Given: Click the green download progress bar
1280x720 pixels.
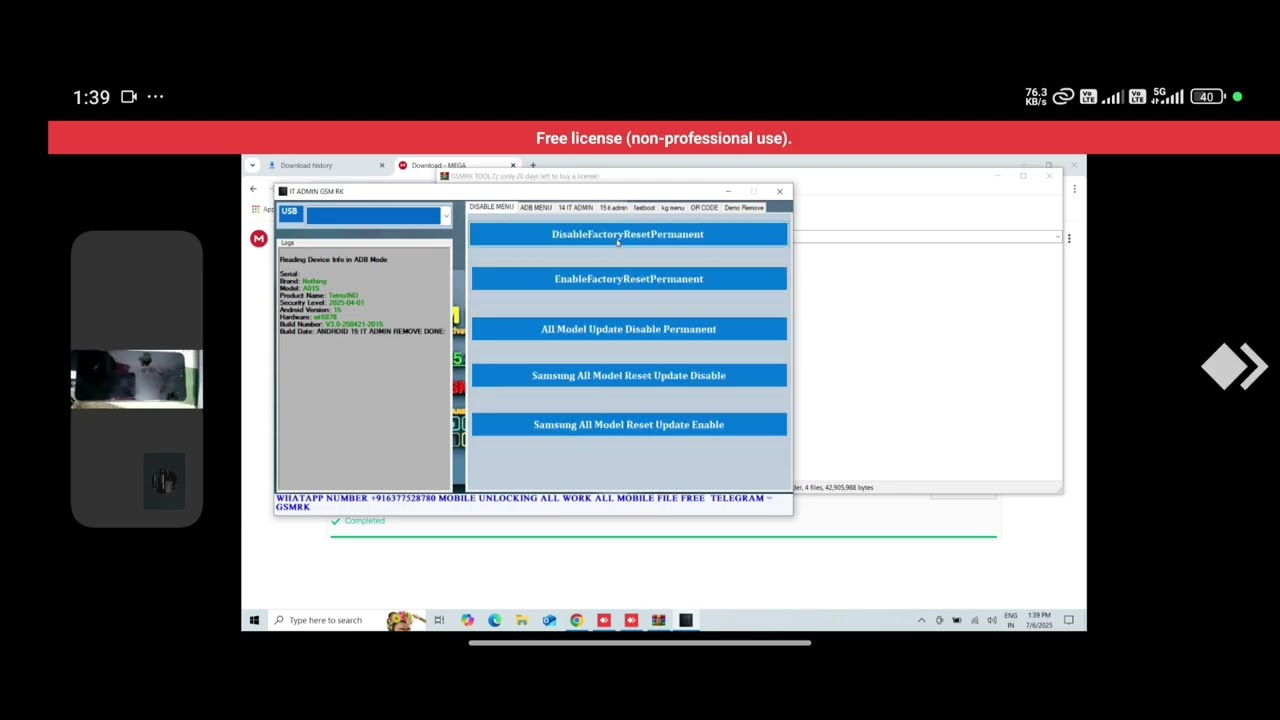Looking at the screenshot, I should point(664,537).
